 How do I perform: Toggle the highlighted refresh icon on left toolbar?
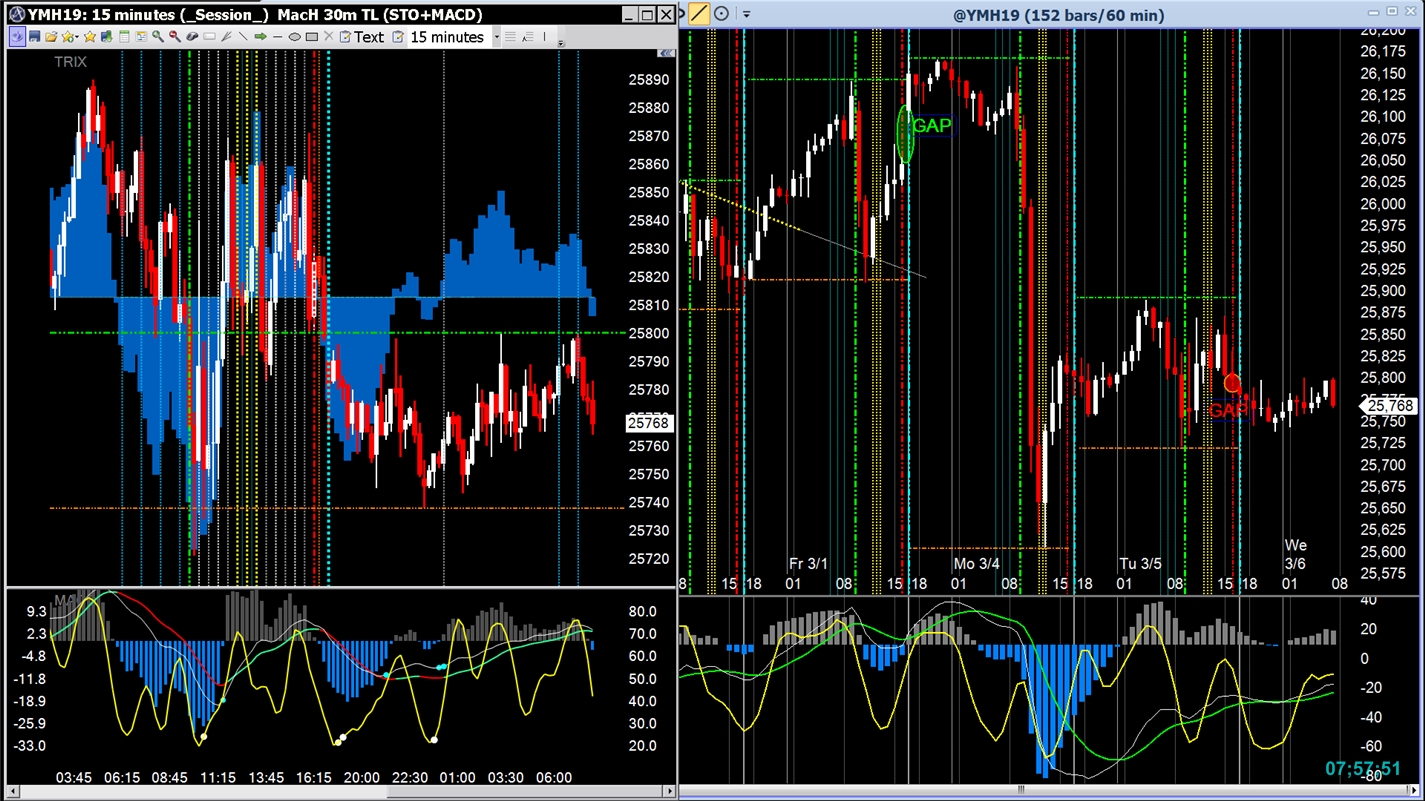click(17, 37)
